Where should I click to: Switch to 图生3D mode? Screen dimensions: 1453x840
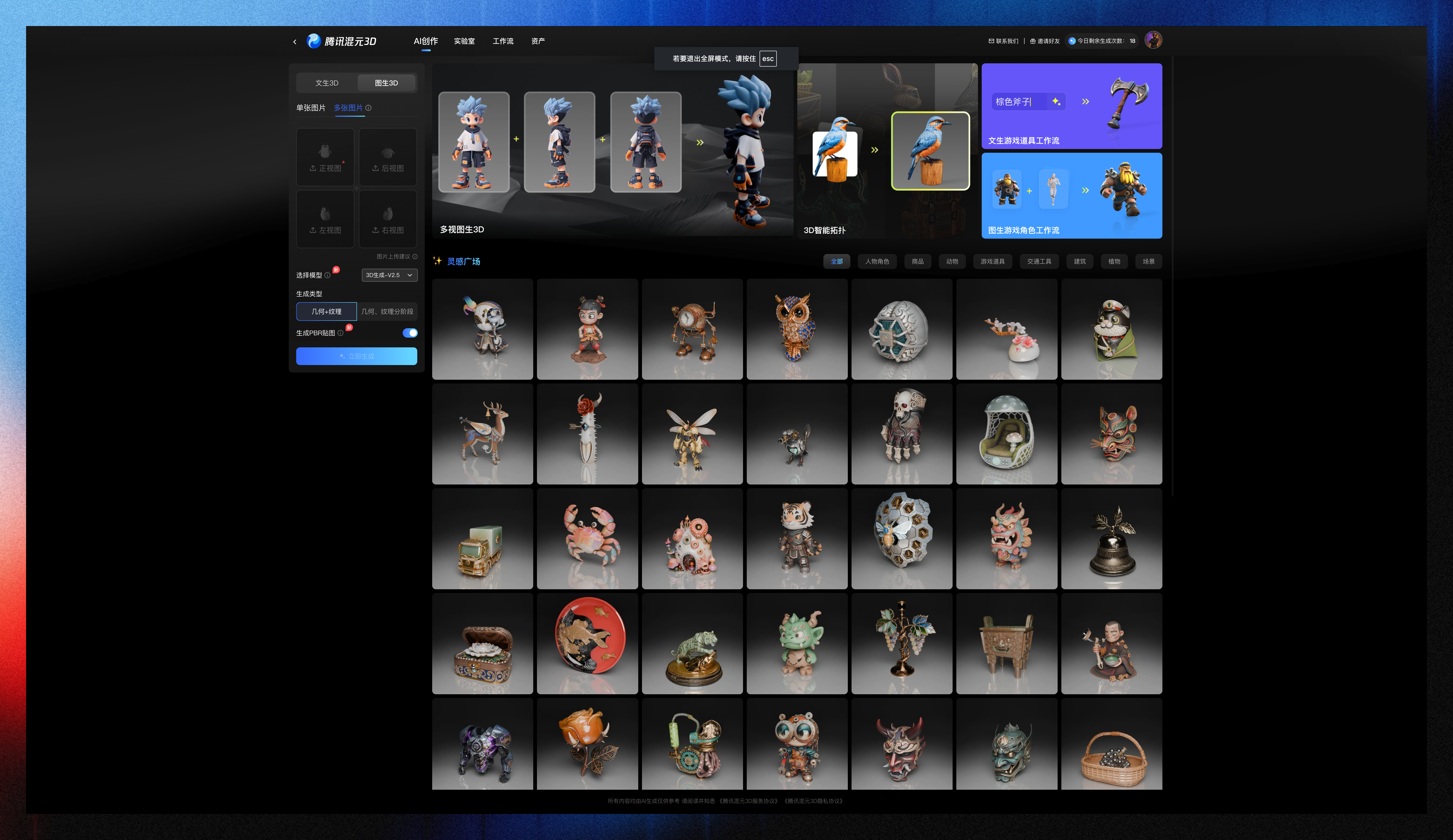pyautogui.click(x=386, y=83)
